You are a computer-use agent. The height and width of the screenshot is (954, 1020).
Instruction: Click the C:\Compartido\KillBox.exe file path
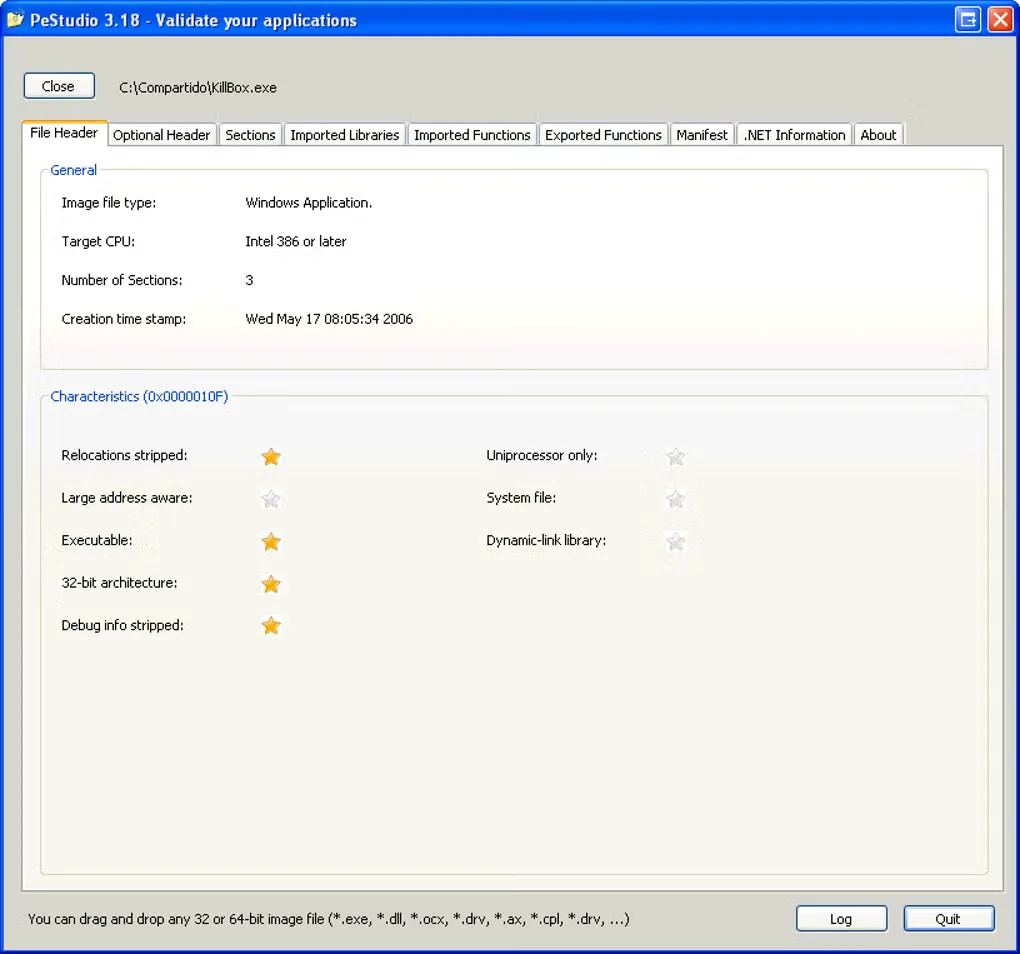pyautogui.click(x=198, y=88)
